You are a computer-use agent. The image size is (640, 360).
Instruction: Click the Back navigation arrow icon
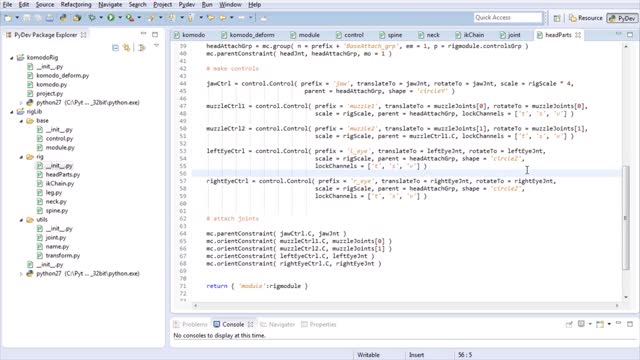(223, 18)
